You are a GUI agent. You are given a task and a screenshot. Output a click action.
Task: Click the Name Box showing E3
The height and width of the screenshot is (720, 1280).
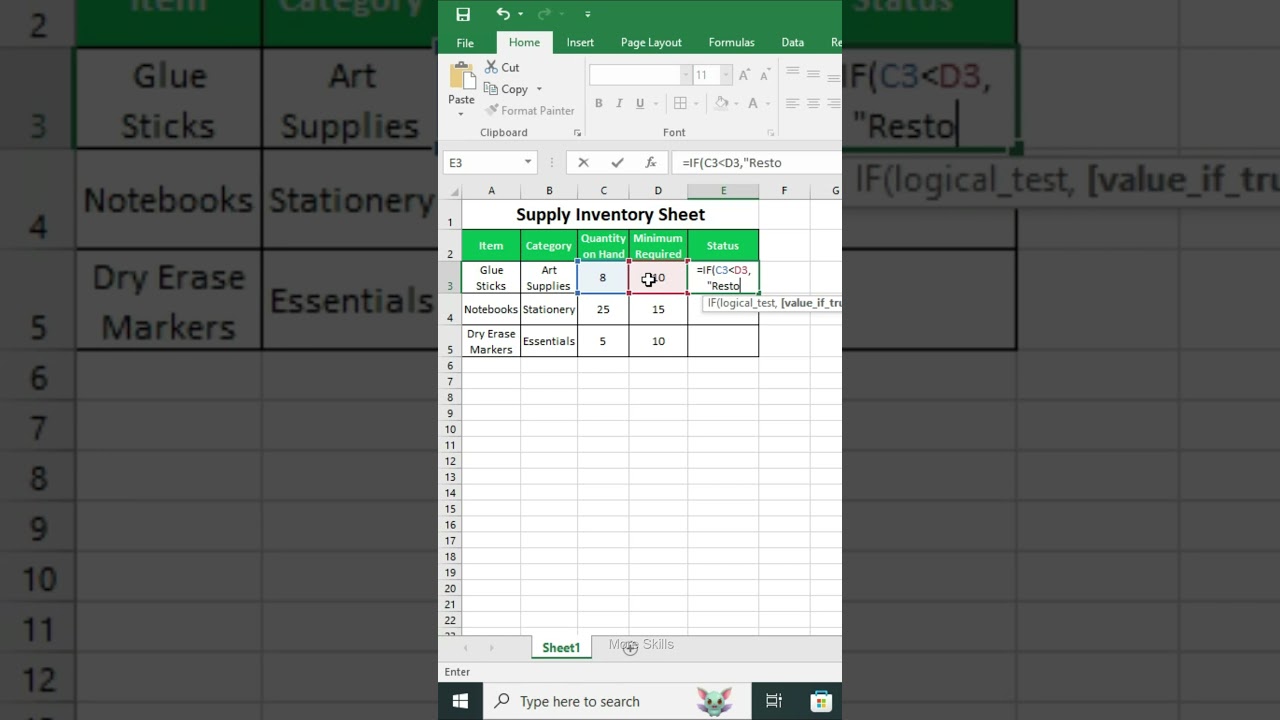point(481,162)
